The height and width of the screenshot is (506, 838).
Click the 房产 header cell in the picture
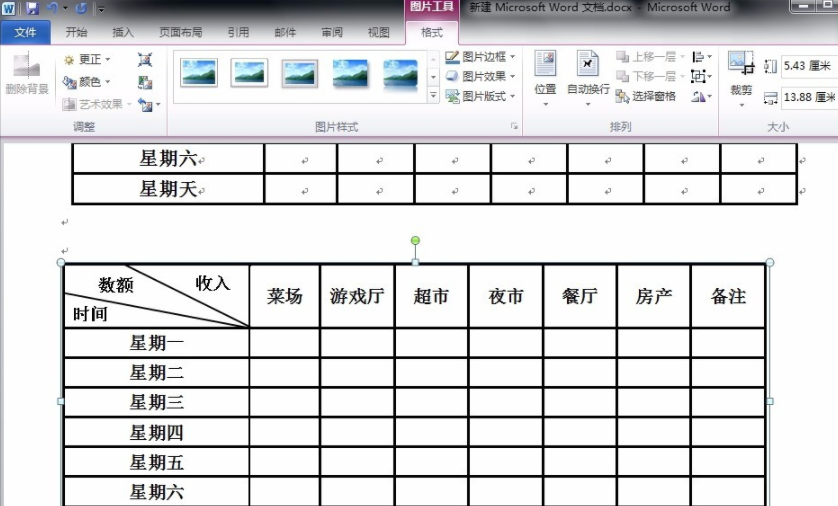(654, 296)
